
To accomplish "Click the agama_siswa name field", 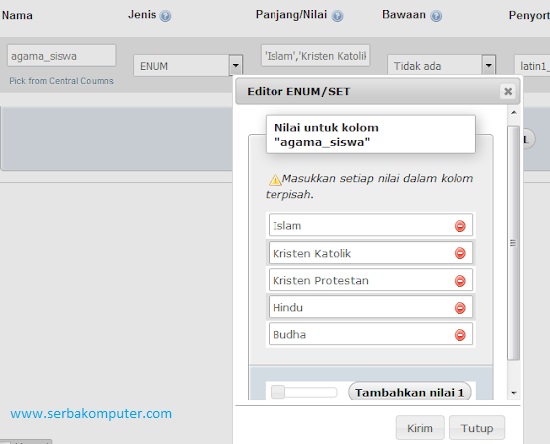I will click(61, 55).
